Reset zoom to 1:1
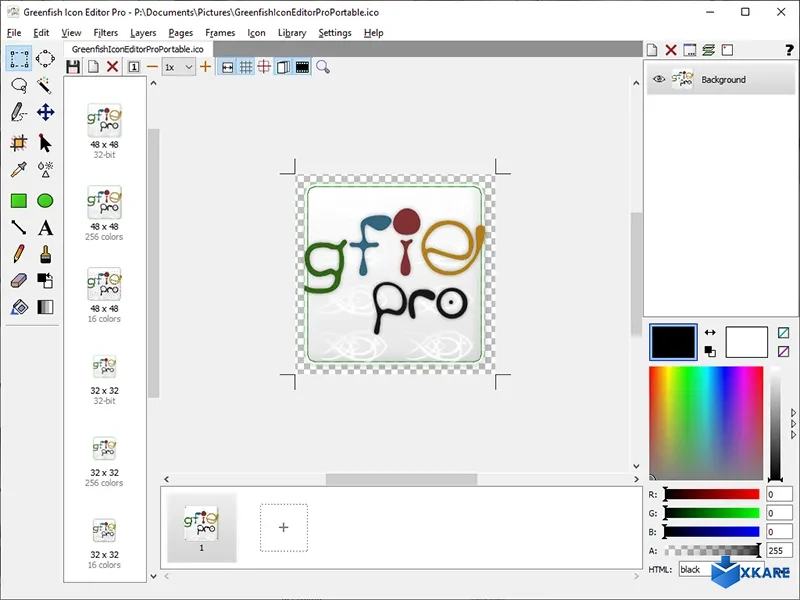Screen dimensions: 800x600 click(134, 67)
